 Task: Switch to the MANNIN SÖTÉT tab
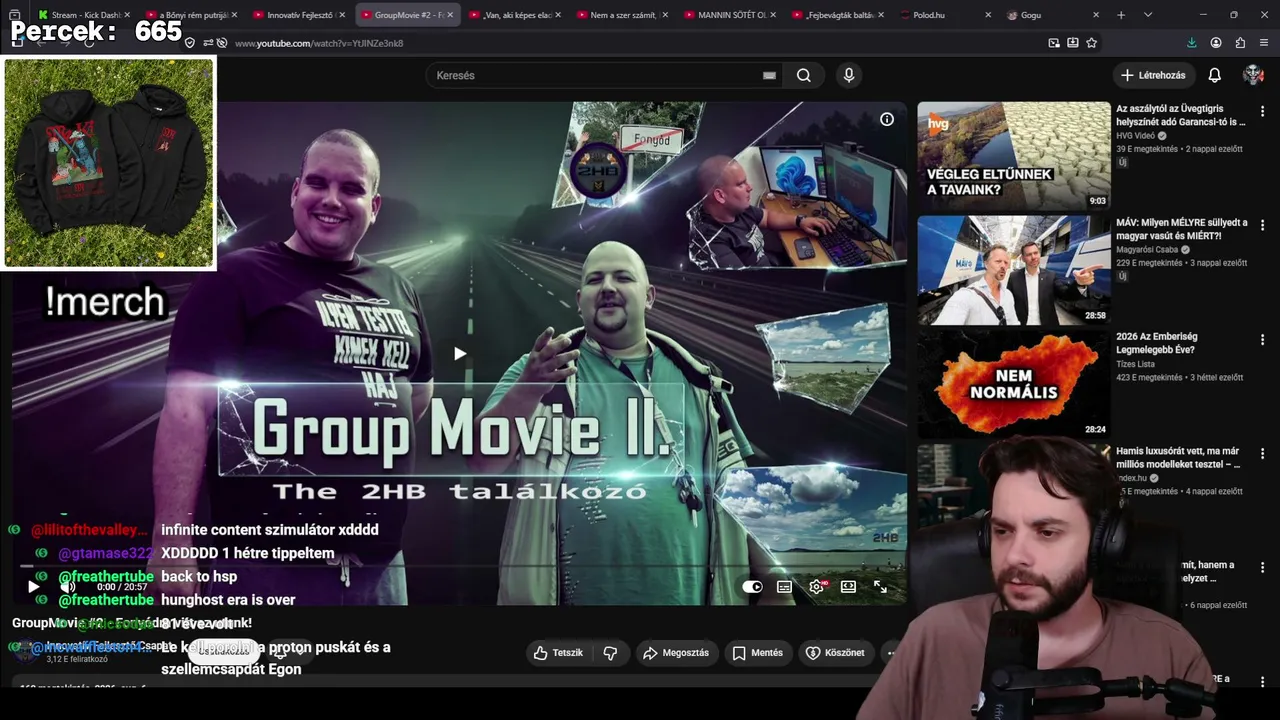tap(731, 15)
